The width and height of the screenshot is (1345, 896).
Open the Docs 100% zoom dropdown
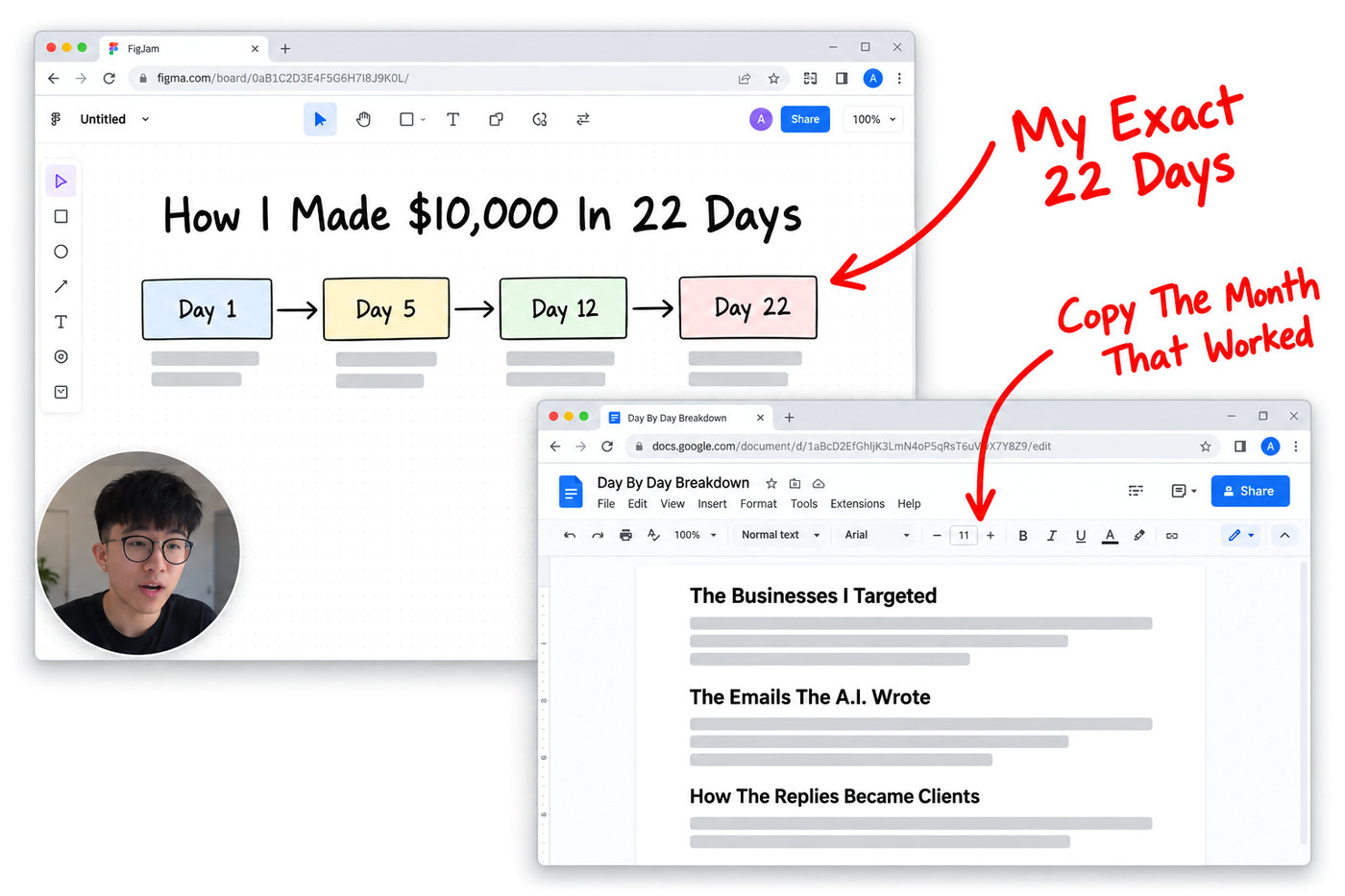point(695,535)
